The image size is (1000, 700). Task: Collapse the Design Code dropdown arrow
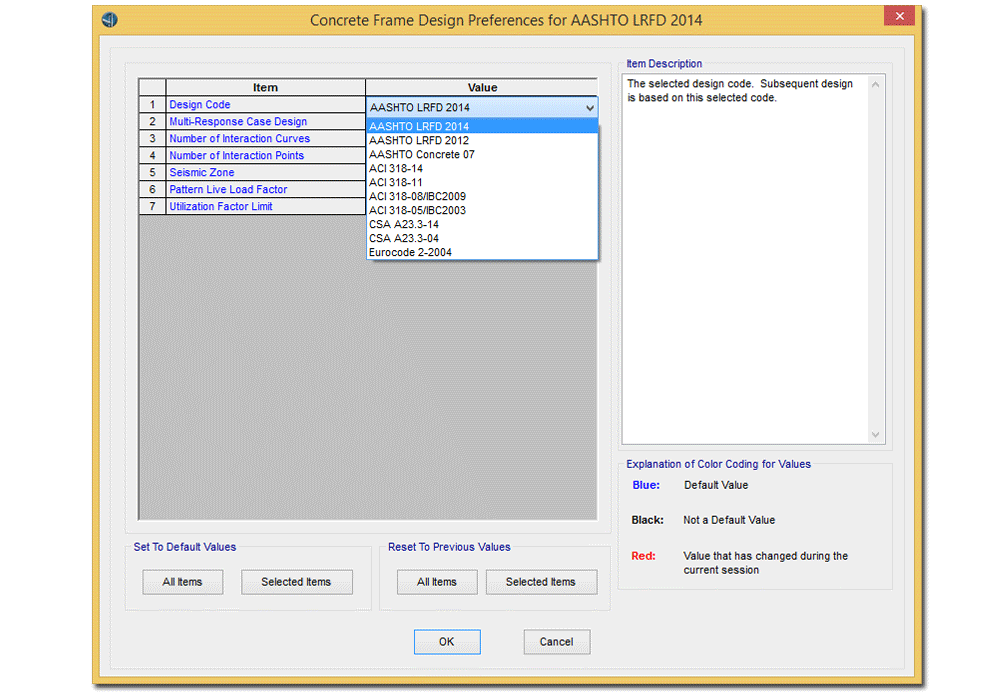coord(590,108)
